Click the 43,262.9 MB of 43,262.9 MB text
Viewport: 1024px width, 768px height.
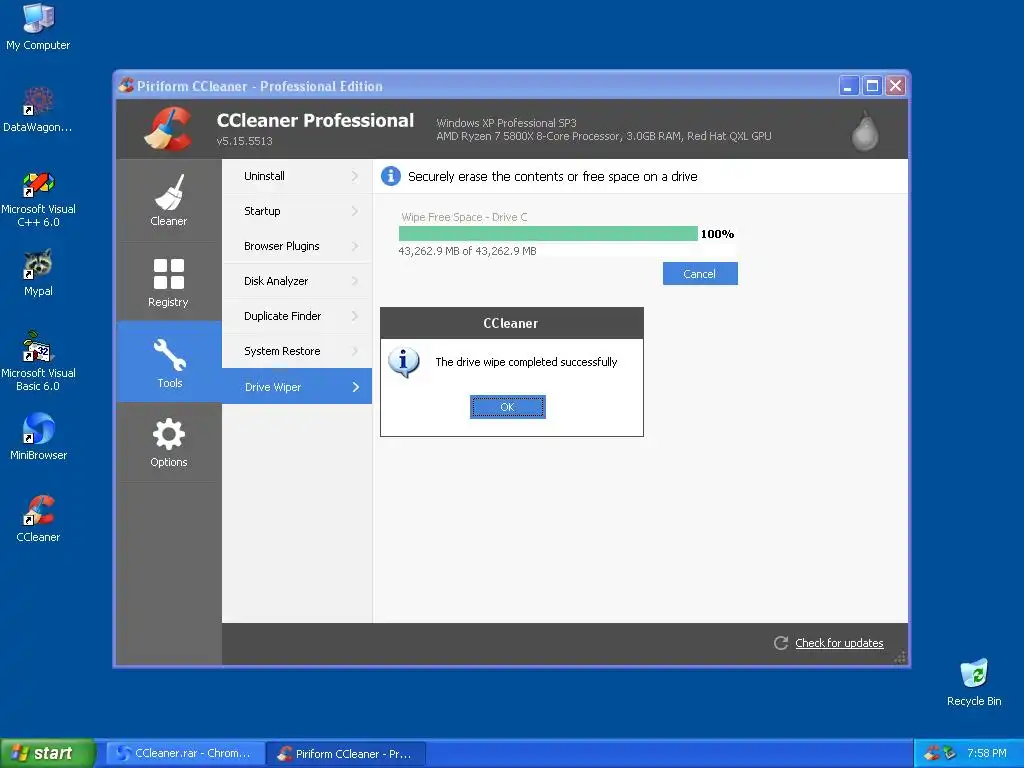[x=468, y=251]
